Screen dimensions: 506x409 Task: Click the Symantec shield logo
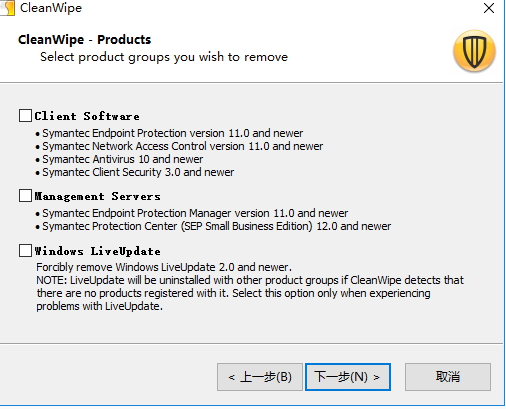point(474,51)
